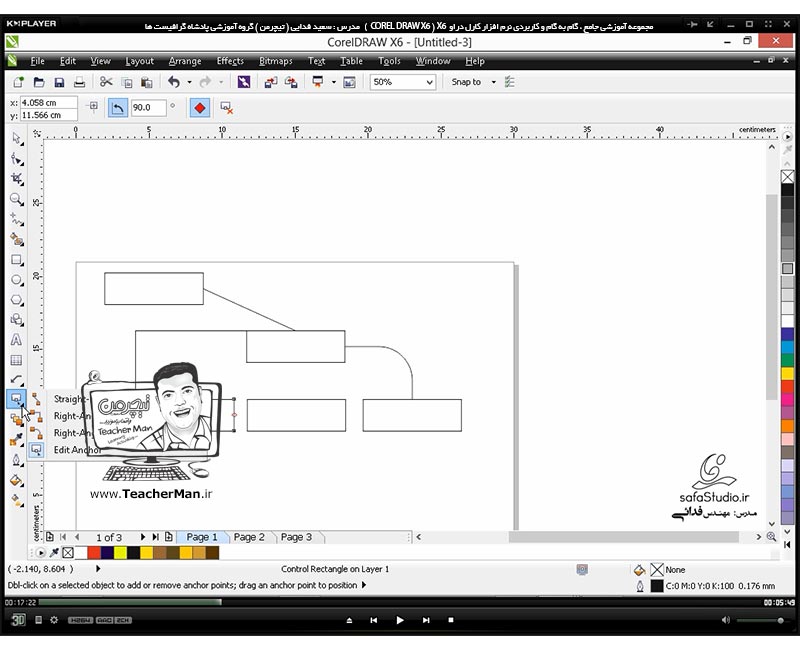Click Save disk icon
Image resolution: width=800 pixels, height=650 pixels.
[59, 82]
